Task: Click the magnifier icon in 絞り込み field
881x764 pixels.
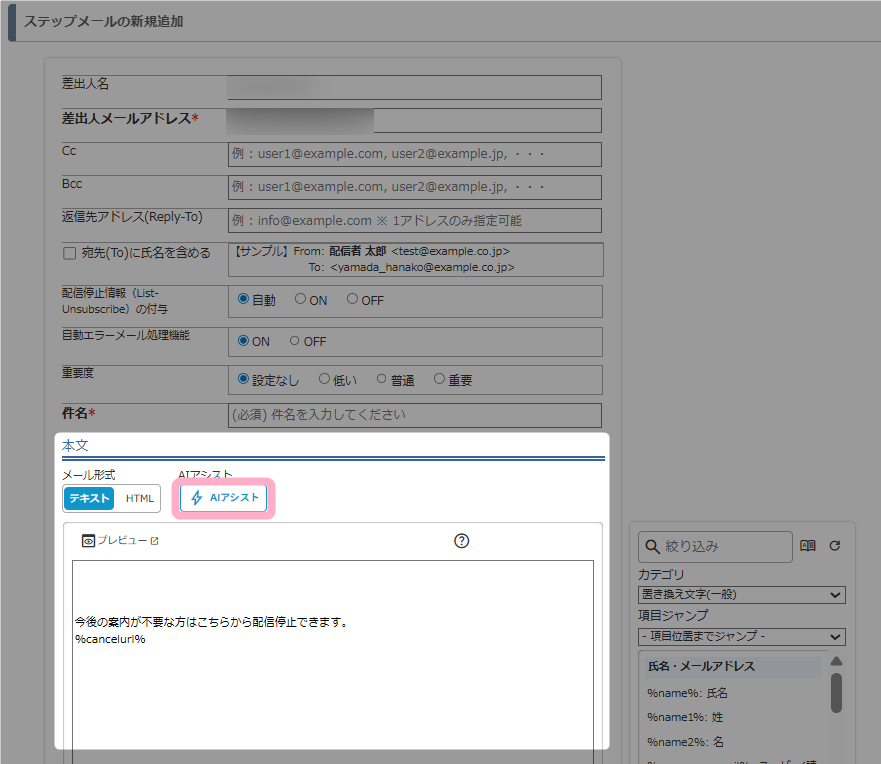Action: click(x=652, y=546)
